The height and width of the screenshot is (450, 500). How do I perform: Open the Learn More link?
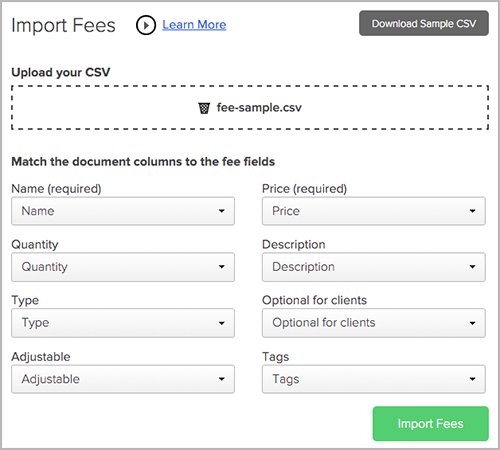click(194, 25)
